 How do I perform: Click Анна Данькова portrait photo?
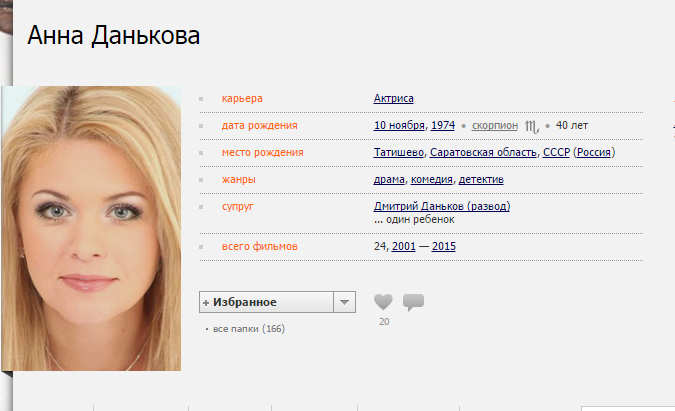pyautogui.click(x=91, y=228)
